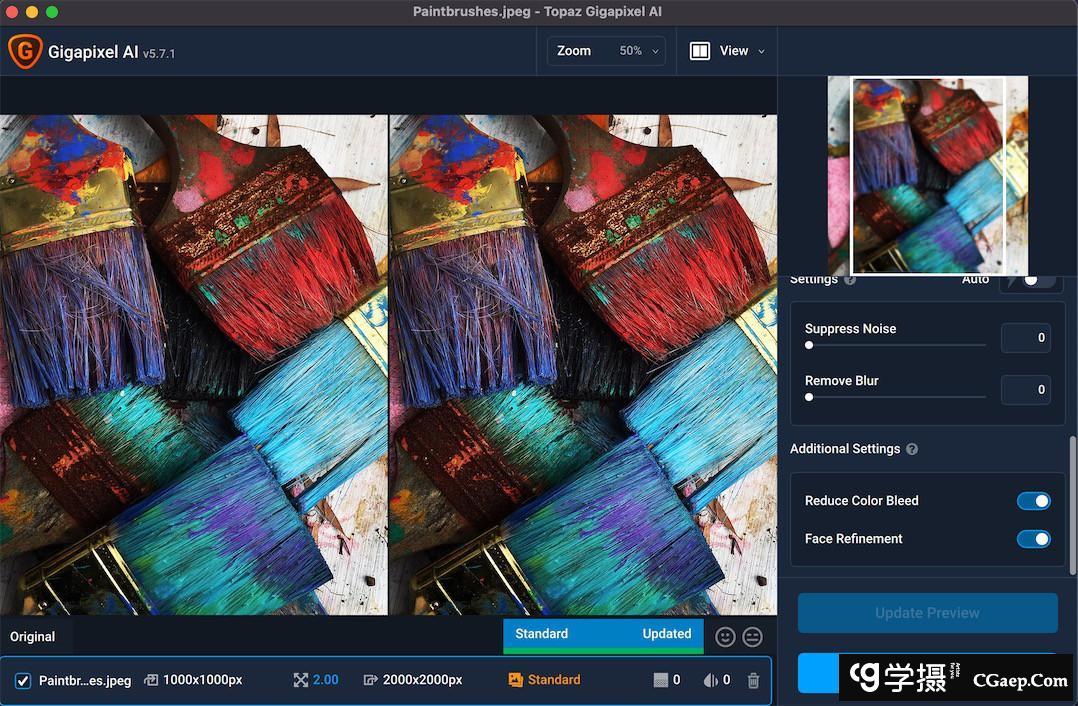The image size is (1078, 706).
Task: Turn off the Face Refinement switch
Action: click(1033, 539)
